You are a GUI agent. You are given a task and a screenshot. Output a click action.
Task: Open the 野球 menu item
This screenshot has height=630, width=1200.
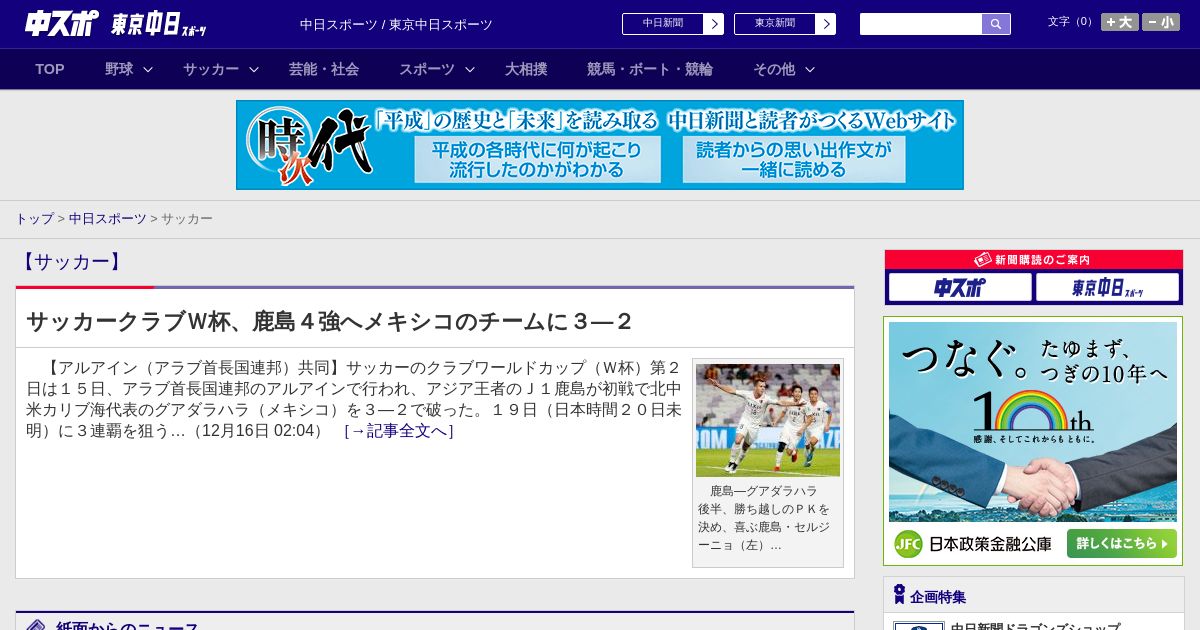point(119,69)
